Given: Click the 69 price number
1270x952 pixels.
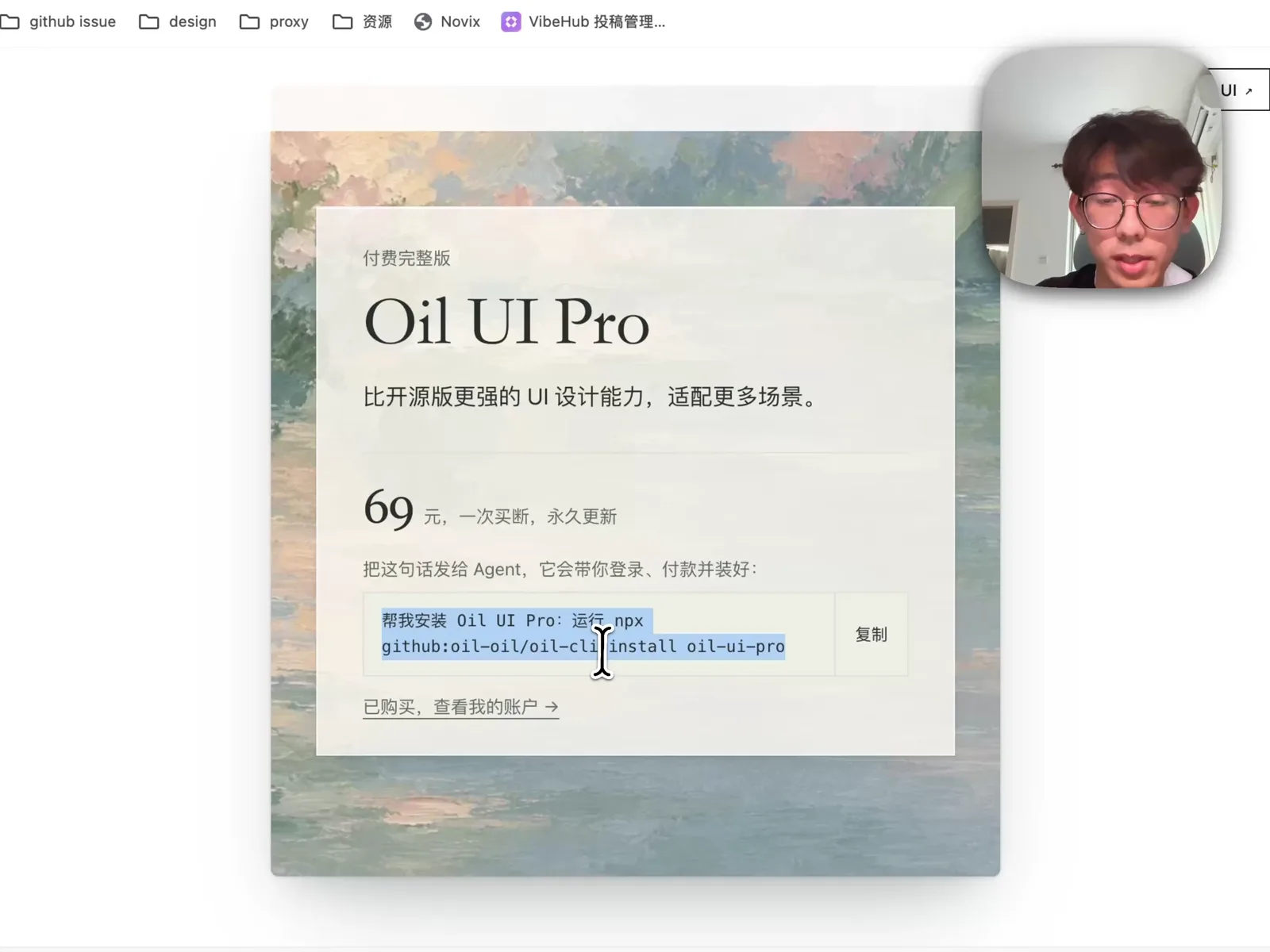Looking at the screenshot, I should coord(388,508).
